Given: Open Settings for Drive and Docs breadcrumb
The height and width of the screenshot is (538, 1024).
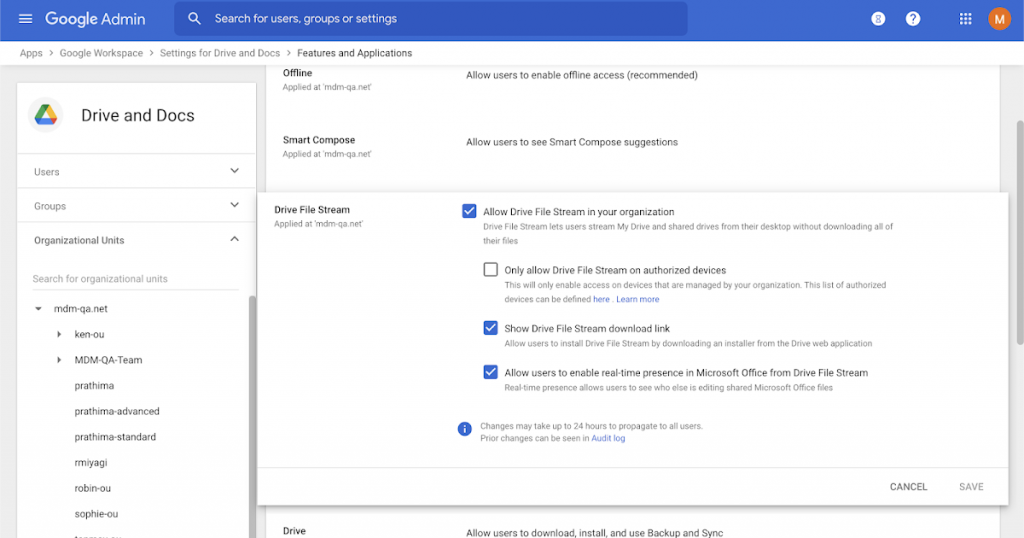Looking at the screenshot, I should pos(221,53).
